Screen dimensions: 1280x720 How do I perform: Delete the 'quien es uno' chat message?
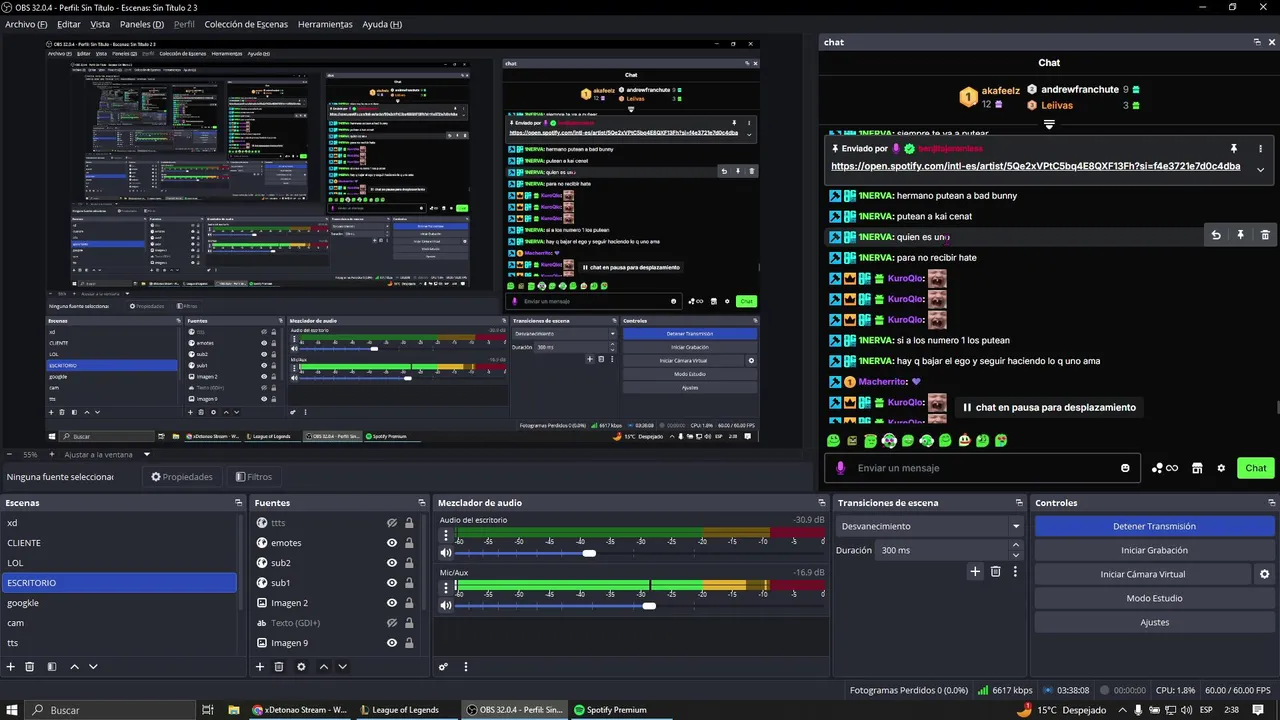[x=1265, y=236]
